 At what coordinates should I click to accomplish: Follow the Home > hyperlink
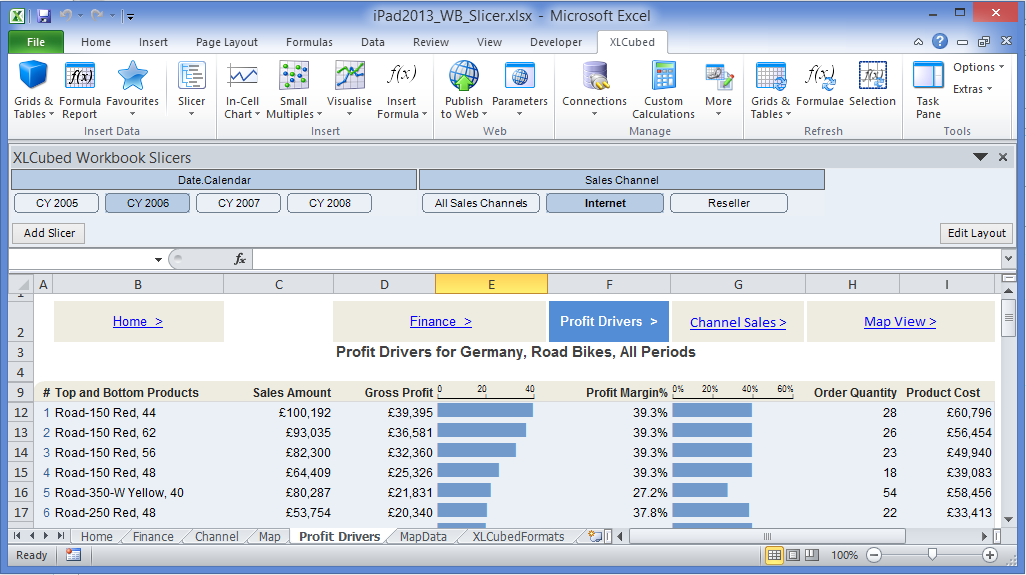pyautogui.click(x=137, y=321)
